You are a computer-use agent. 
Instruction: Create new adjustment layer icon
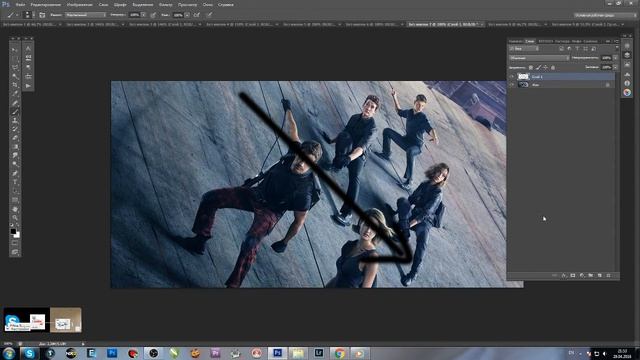[582, 276]
